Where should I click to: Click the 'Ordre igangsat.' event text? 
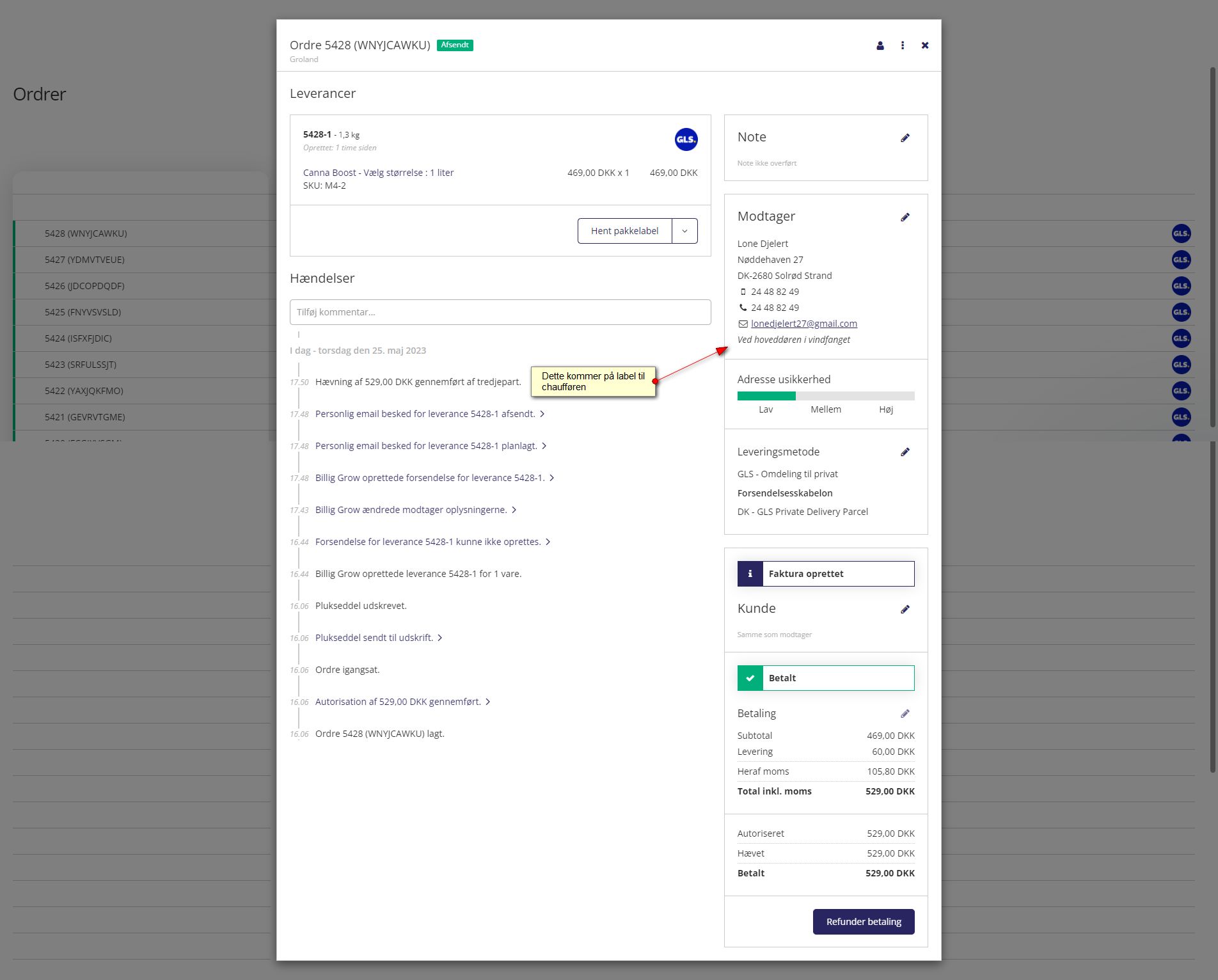347,670
